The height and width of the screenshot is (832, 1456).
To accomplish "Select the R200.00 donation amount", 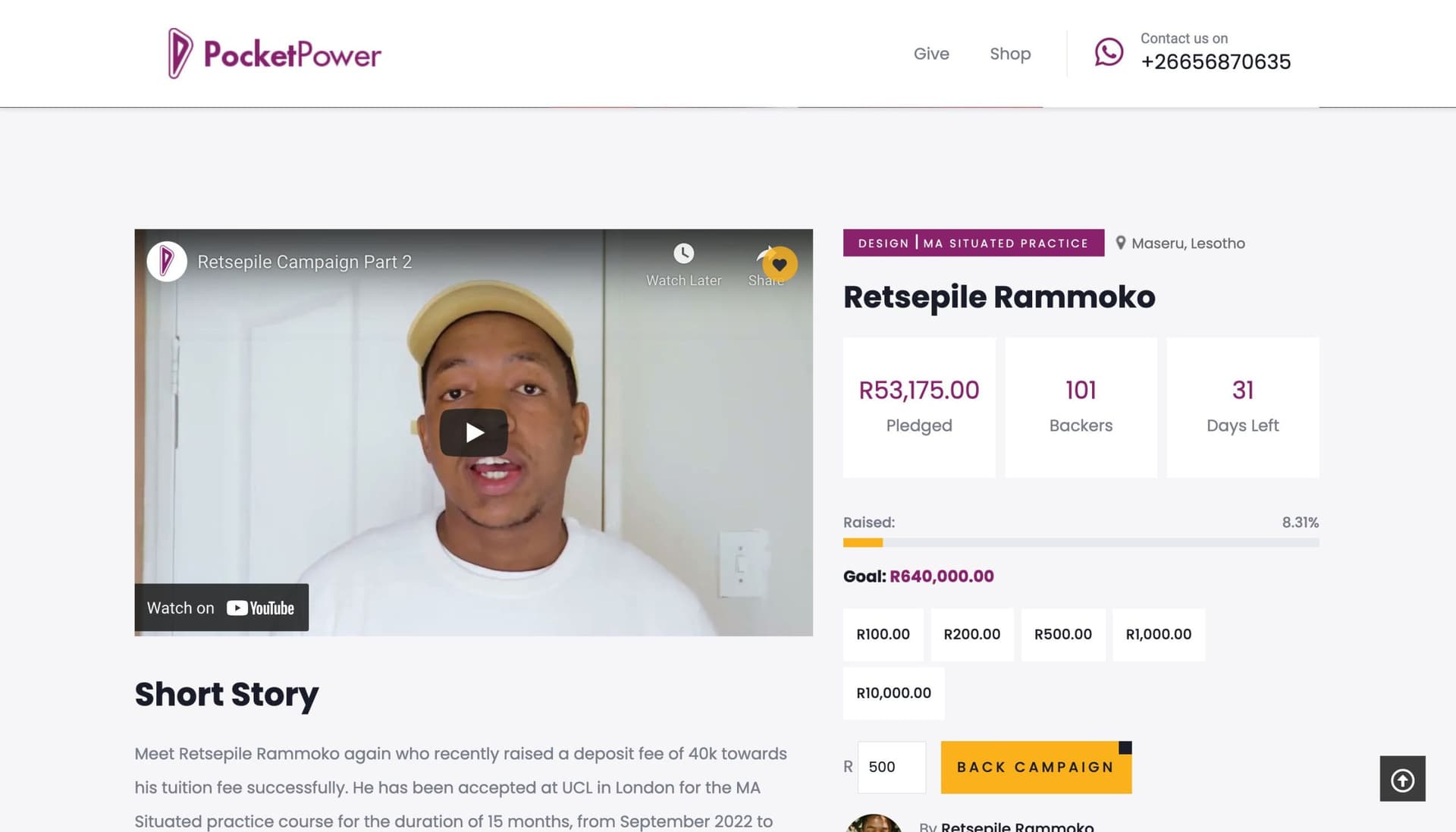I will click(x=971, y=634).
